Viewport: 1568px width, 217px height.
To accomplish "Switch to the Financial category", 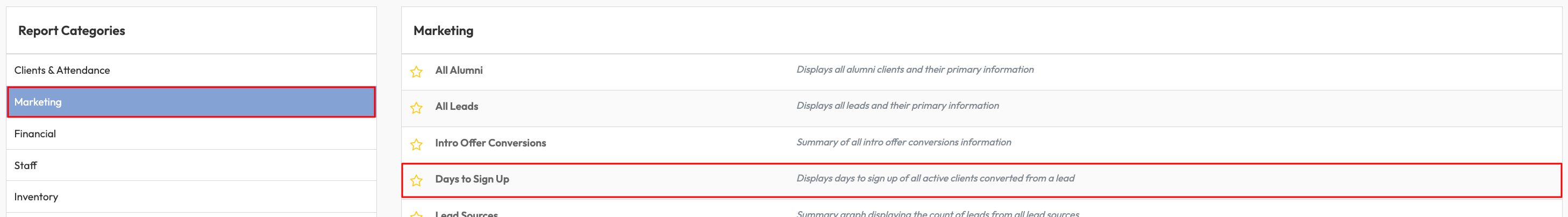I will click(x=35, y=134).
